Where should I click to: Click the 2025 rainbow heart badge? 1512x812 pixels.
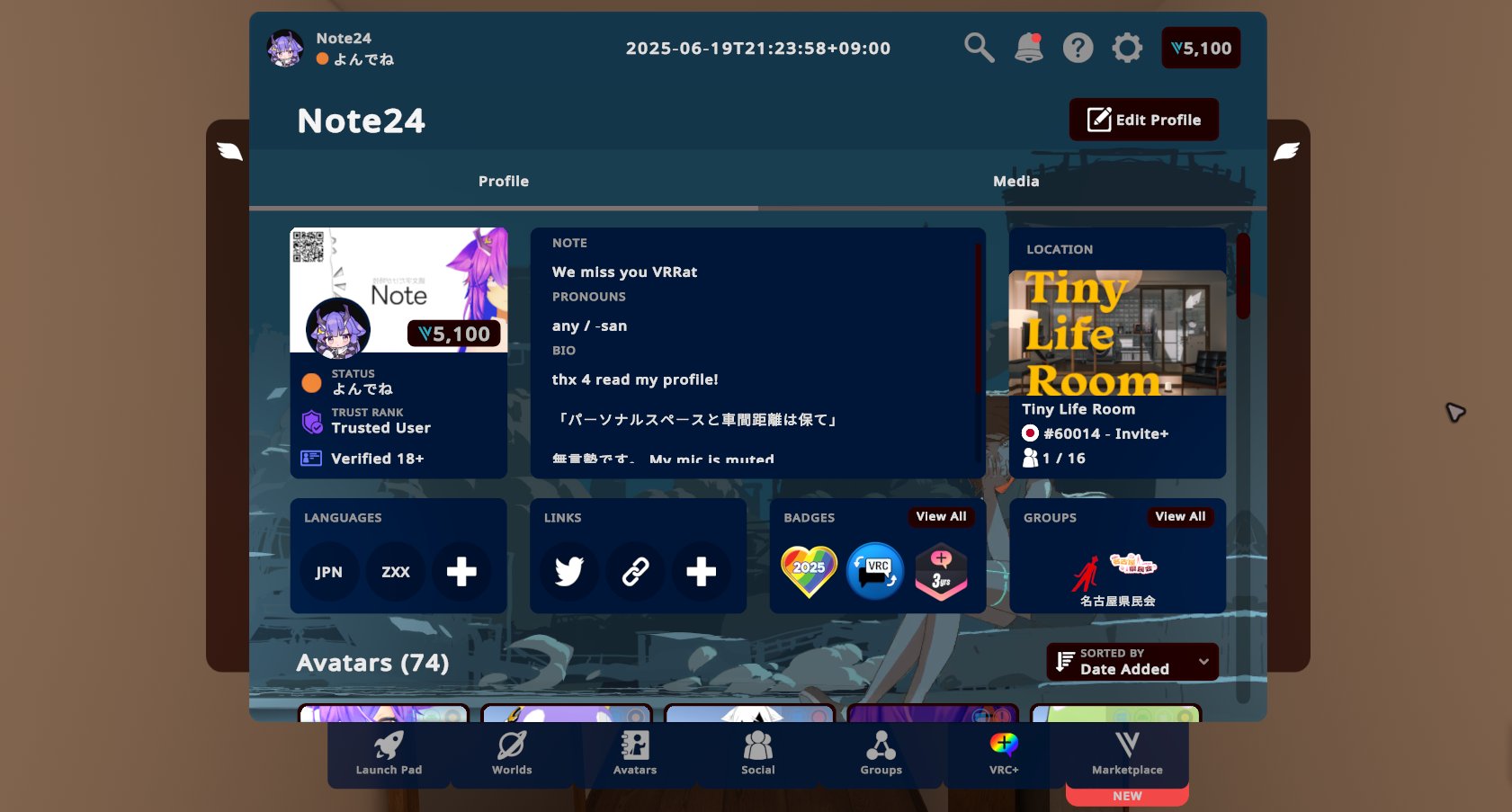tap(809, 571)
